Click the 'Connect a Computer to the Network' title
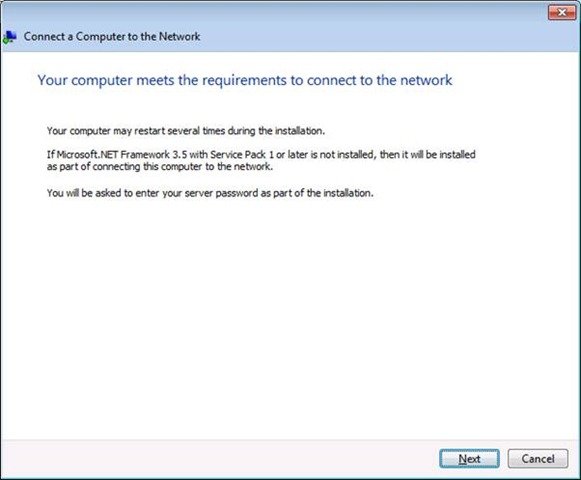 [x=112, y=36]
